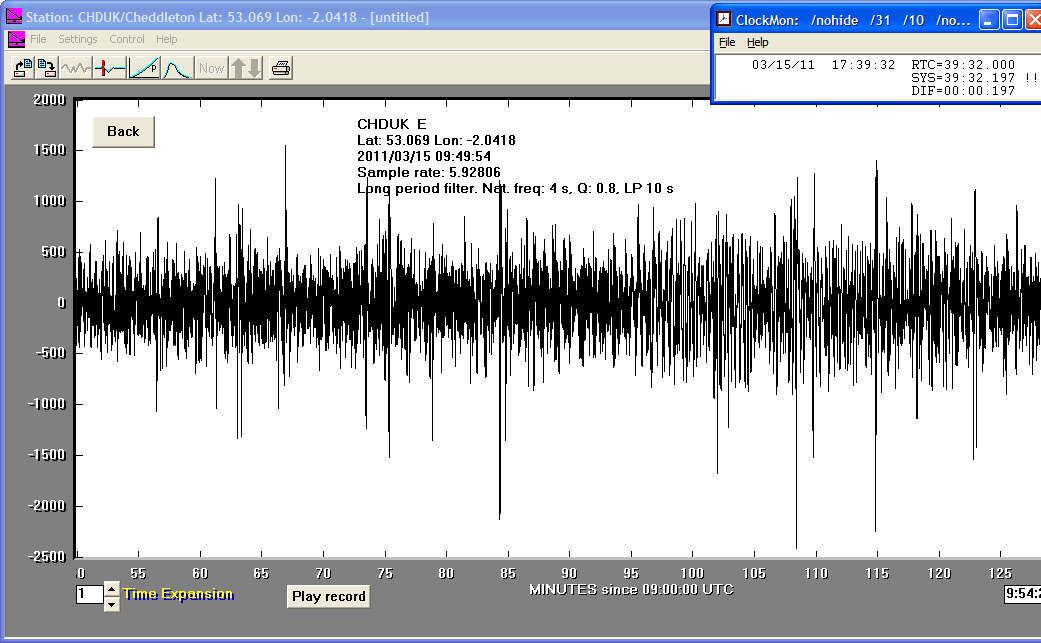Open the Help menu in ClockMon window
Screen dimensions: 1041x643
point(758,42)
